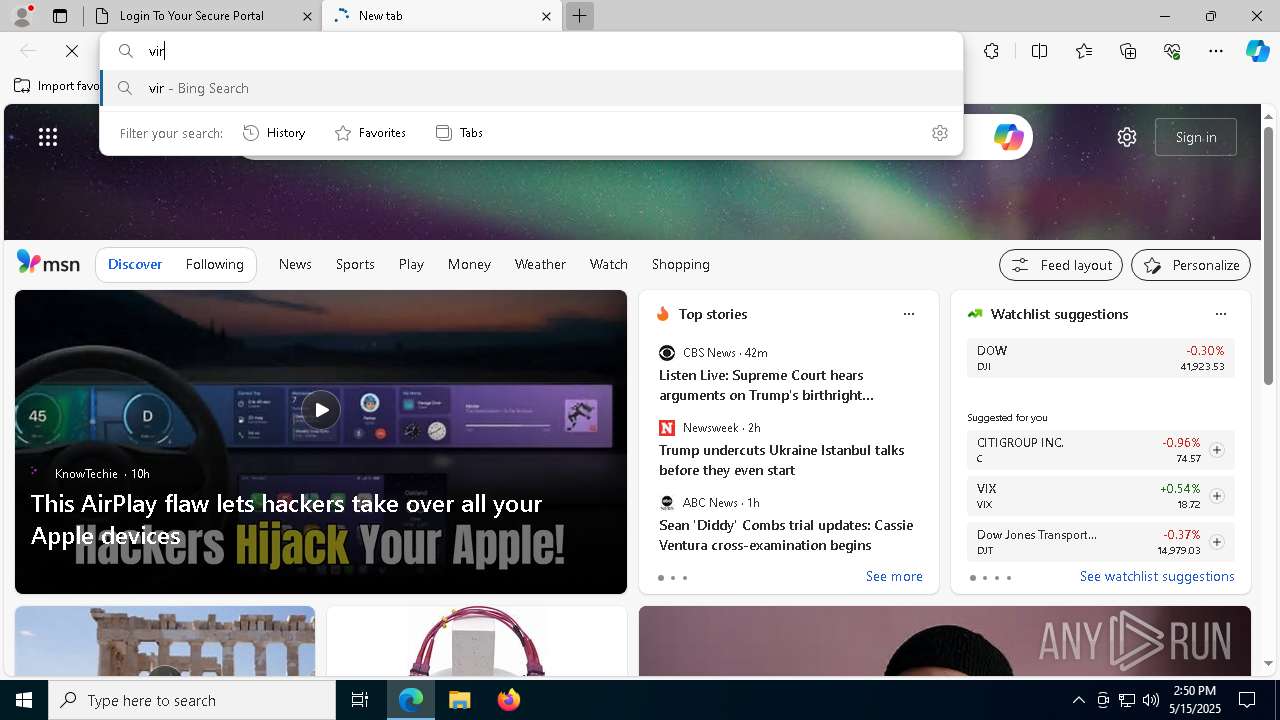Open the notifications center icon

[x=1247, y=700]
